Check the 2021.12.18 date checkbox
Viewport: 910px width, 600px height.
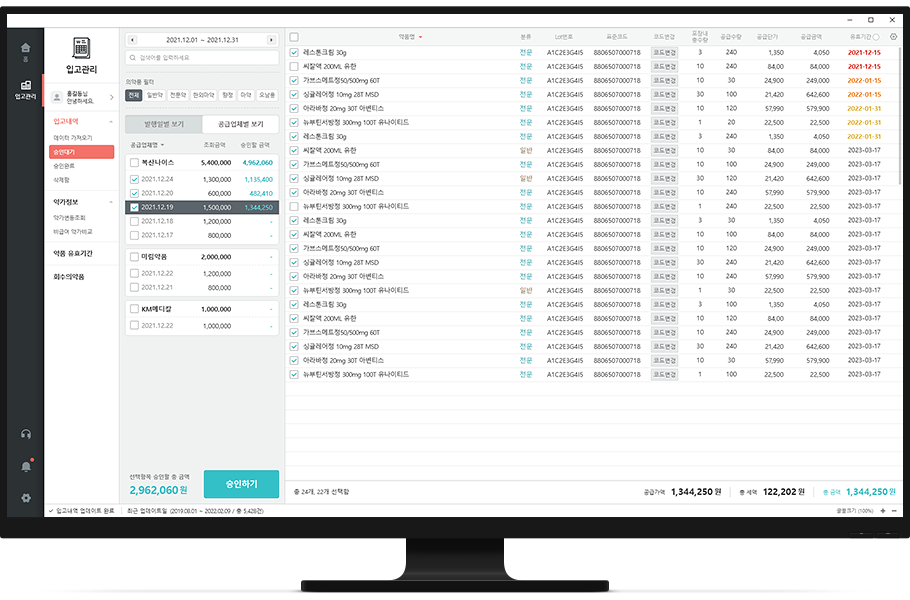(135, 221)
